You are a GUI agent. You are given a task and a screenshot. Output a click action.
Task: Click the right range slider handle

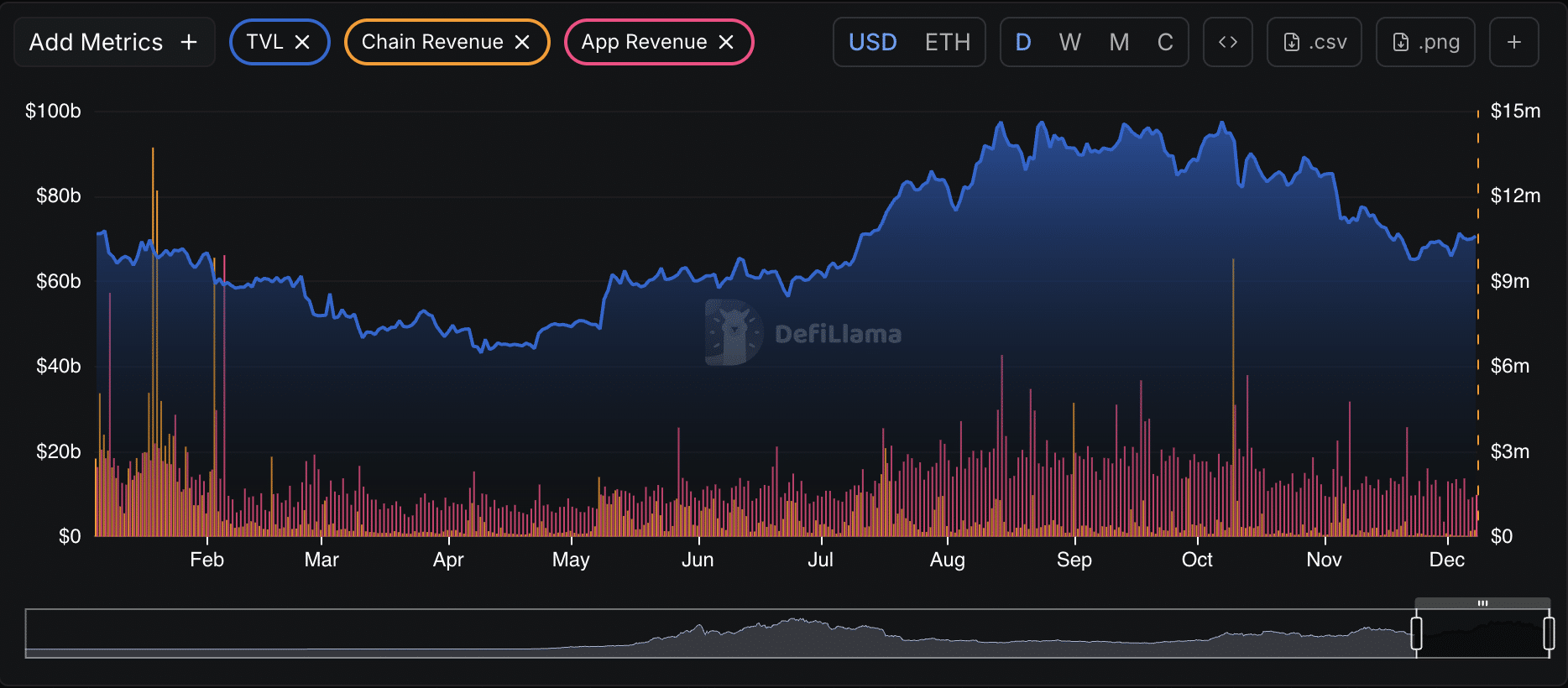tap(1549, 633)
